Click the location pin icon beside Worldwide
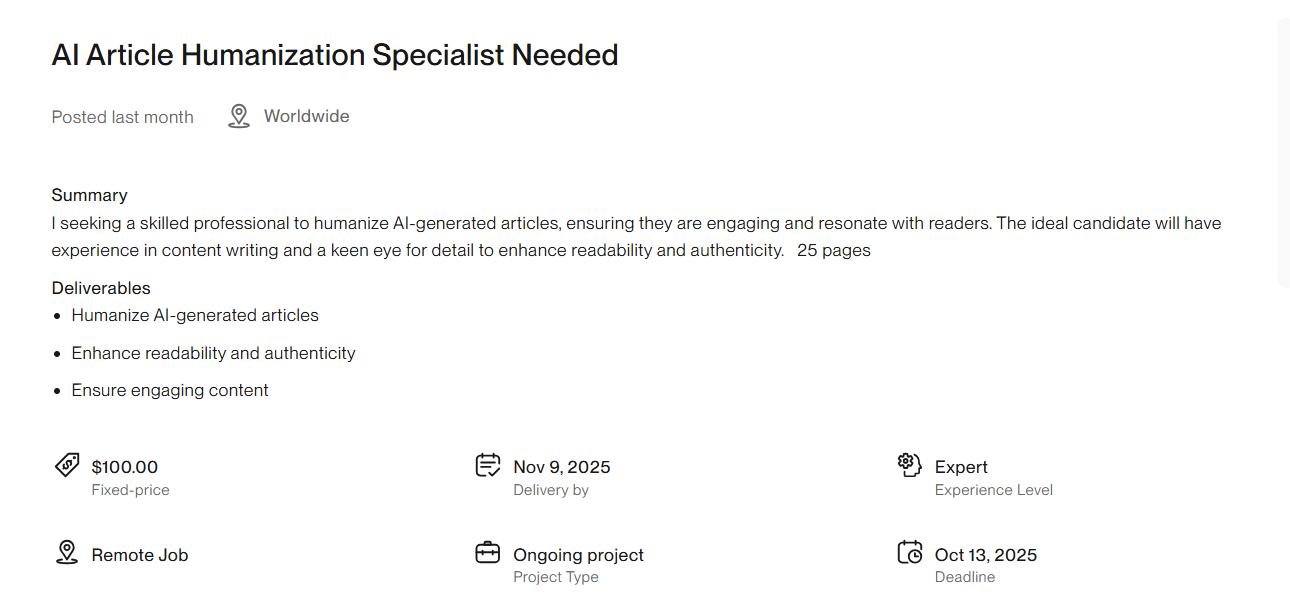The height and width of the screenshot is (610, 1290). [x=238, y=117]
